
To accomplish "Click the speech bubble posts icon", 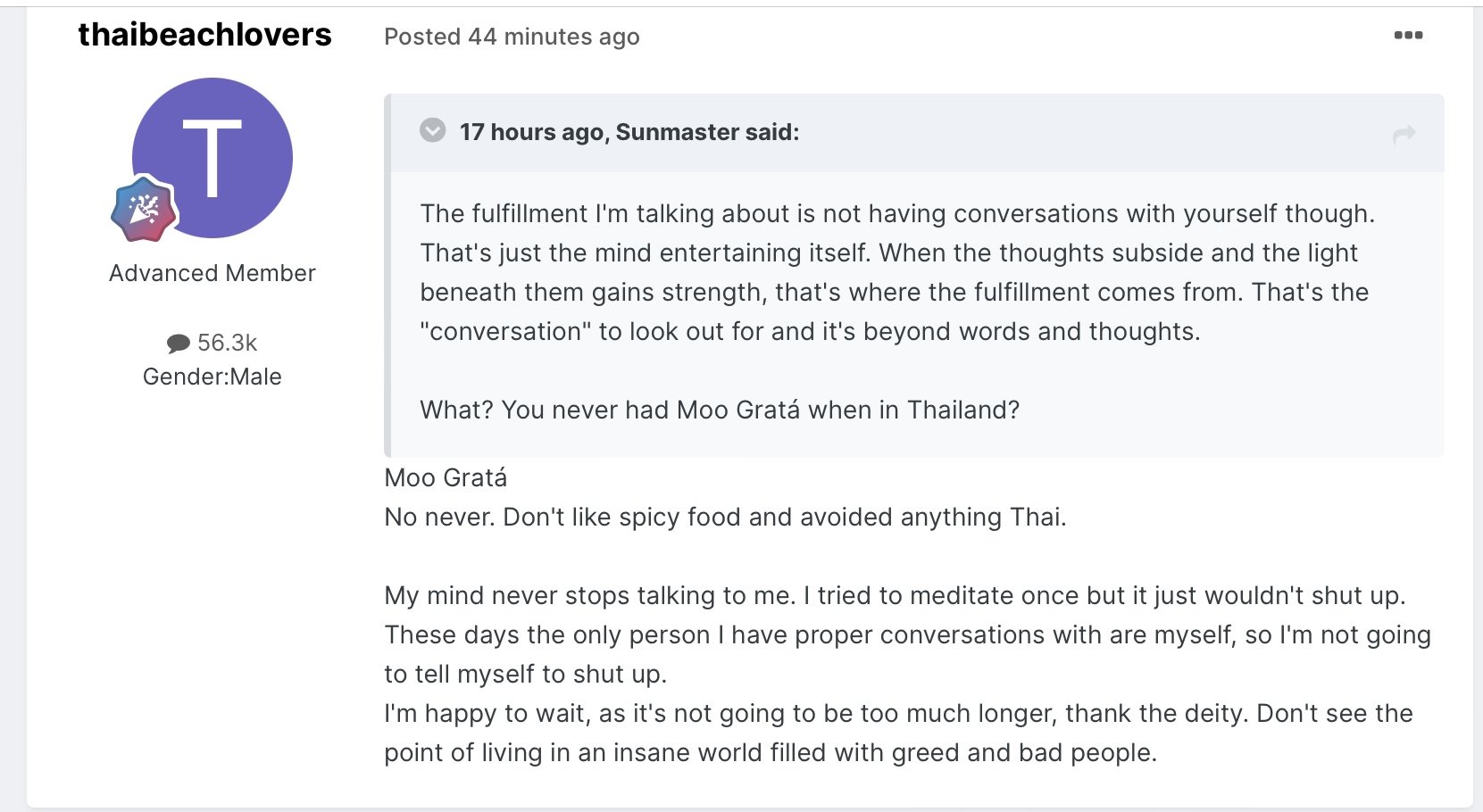I will 179,343.
